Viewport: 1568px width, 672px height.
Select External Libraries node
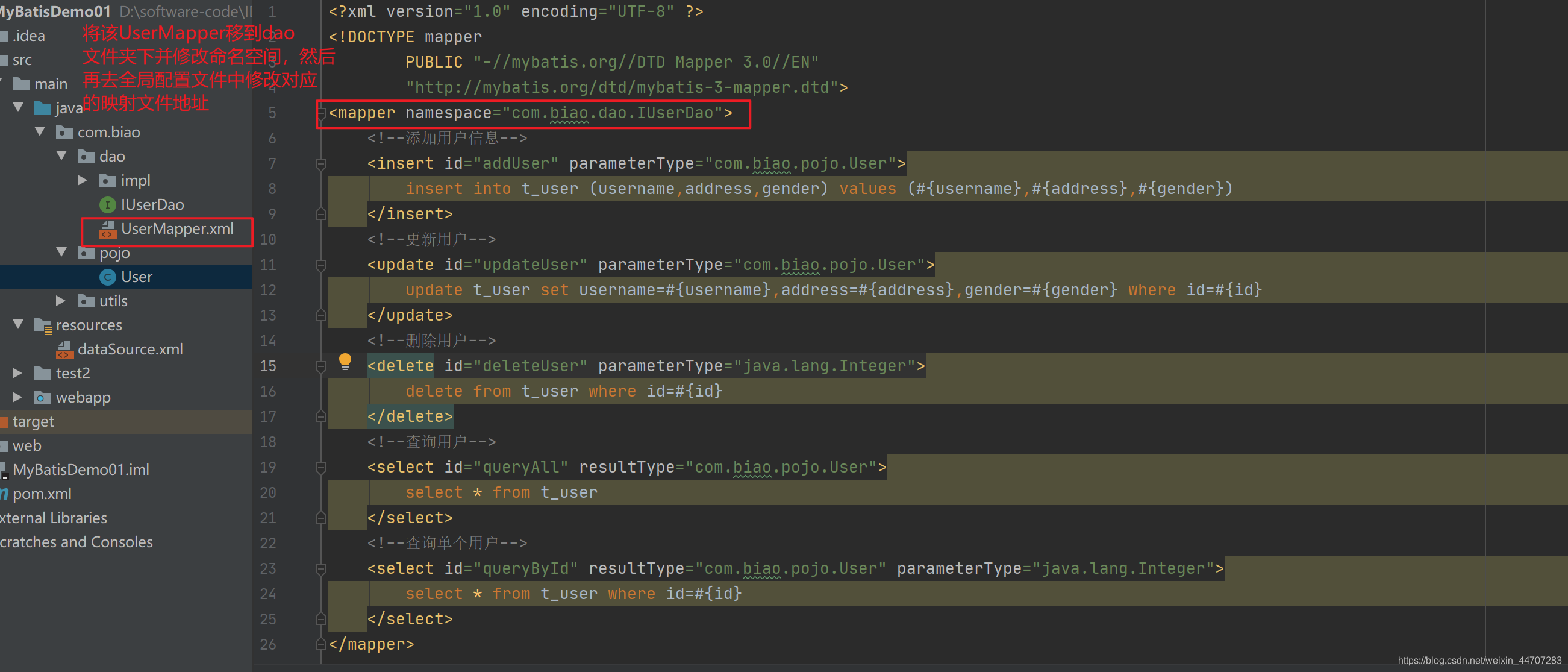(x=54, y=518)
